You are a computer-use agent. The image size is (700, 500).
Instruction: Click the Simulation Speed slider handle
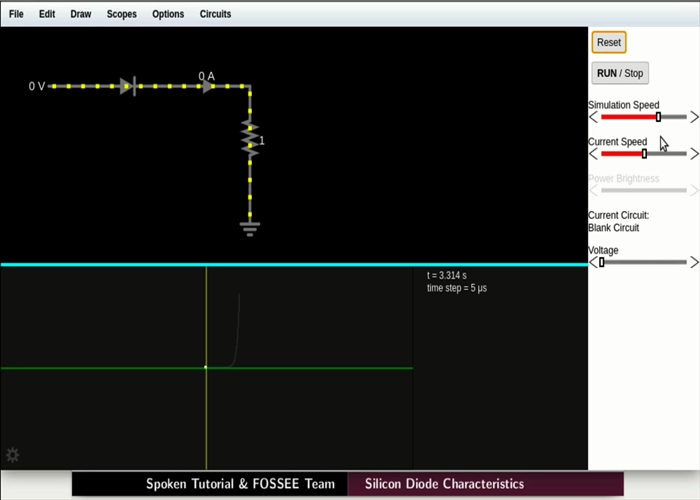(658, 117)
